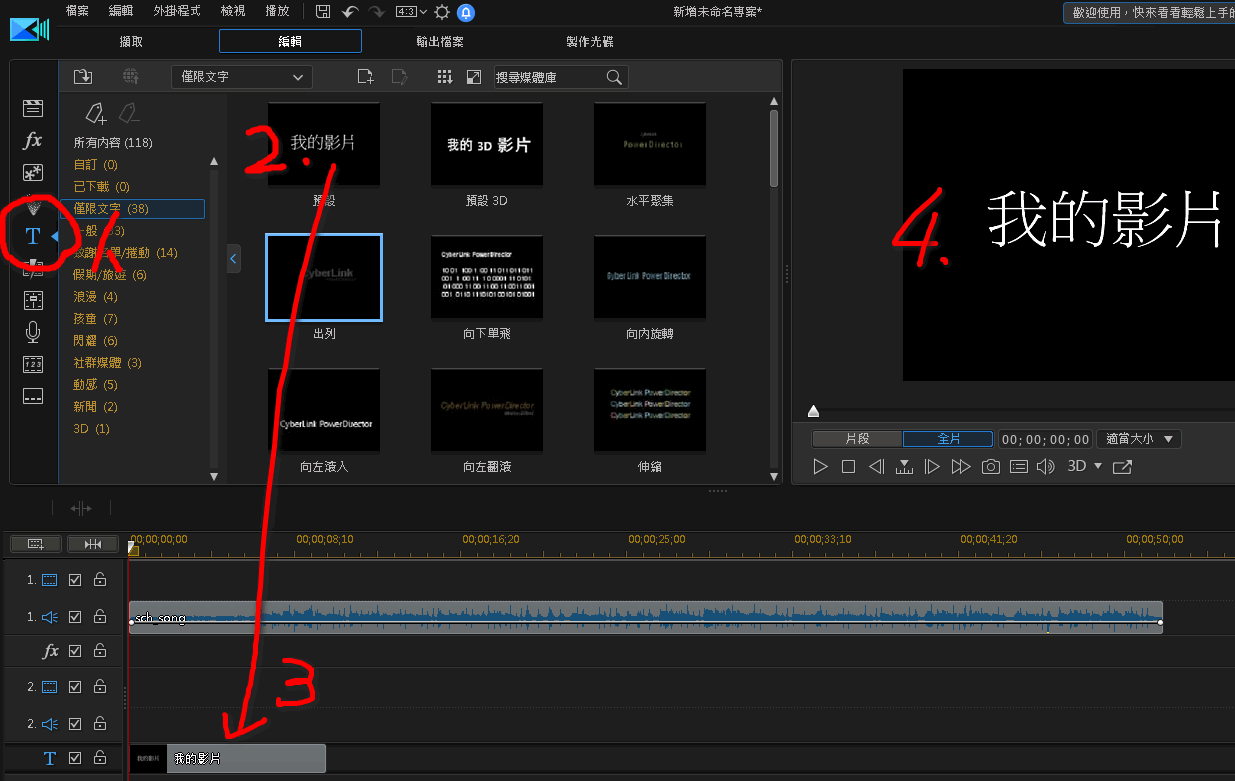Toggle library window size icon
The width and height of the screenshot is (1235, 781).
click(474, 77)
